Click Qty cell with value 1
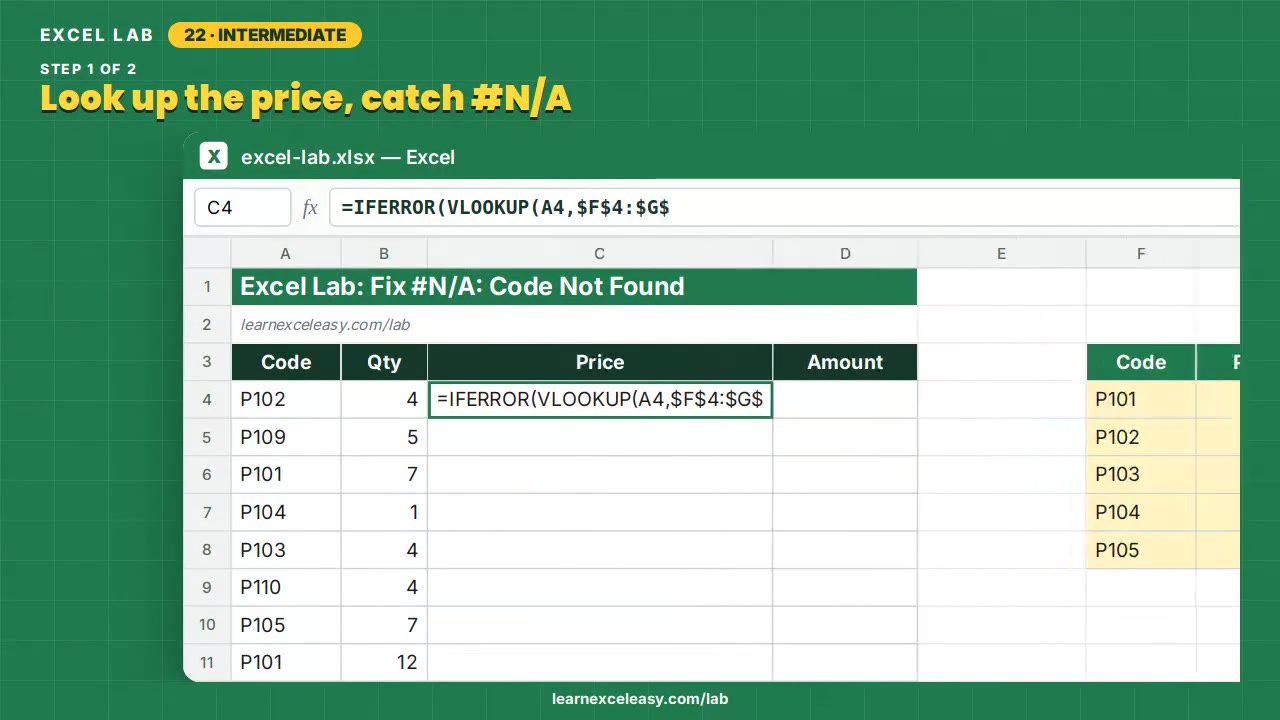Image resolution: width=1280 pixels, height=720 pixels. 384,512
